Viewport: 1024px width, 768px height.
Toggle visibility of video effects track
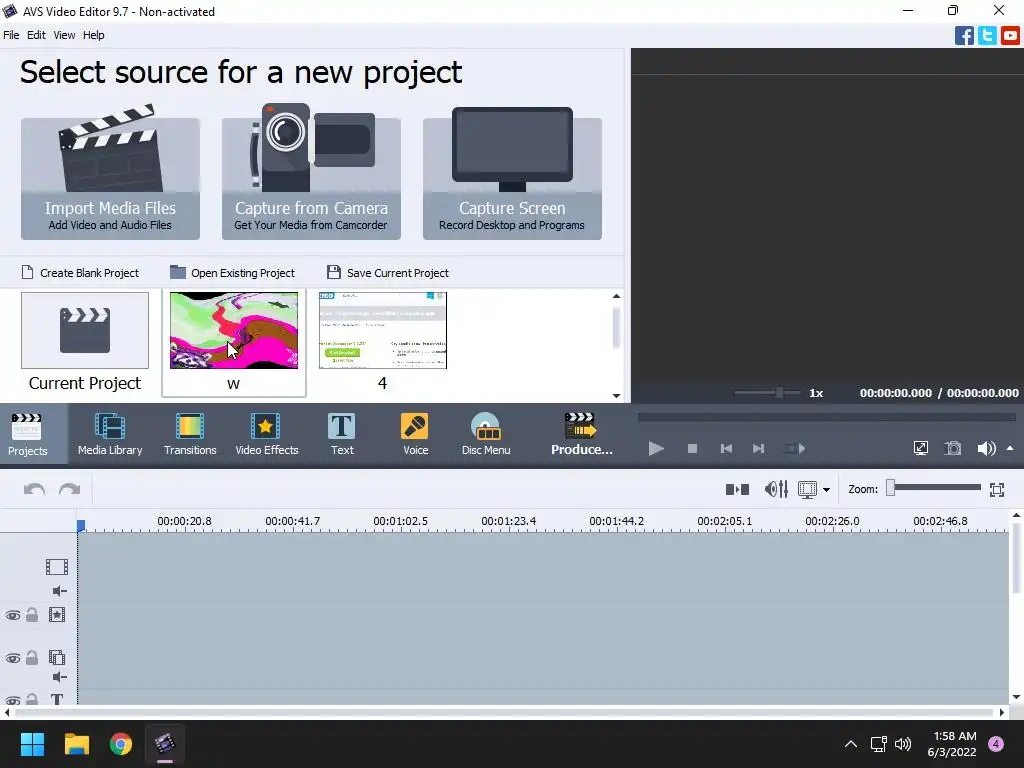pyautogui.click(x=13, y=615)
